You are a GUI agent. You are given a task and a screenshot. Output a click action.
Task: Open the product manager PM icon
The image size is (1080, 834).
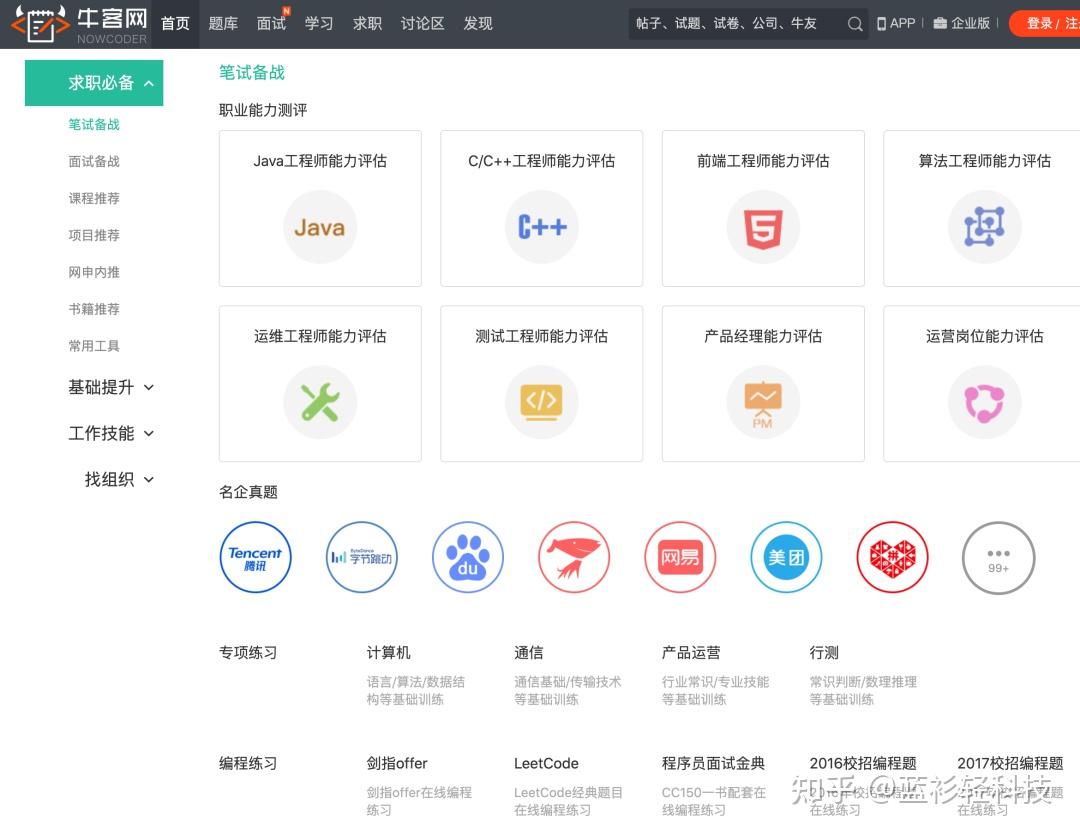pos(763,402)
